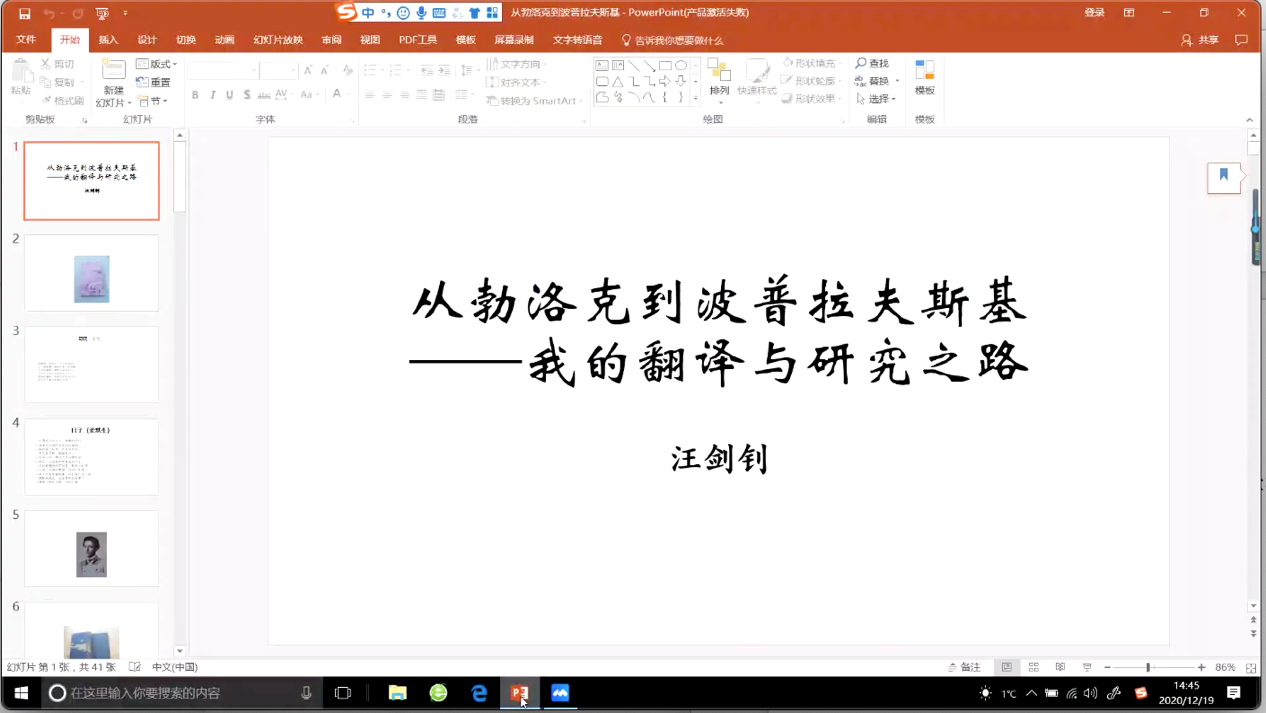Click the zoom slider handle
Viewport: 1266px width, 713px height.
click(1148, 667)
